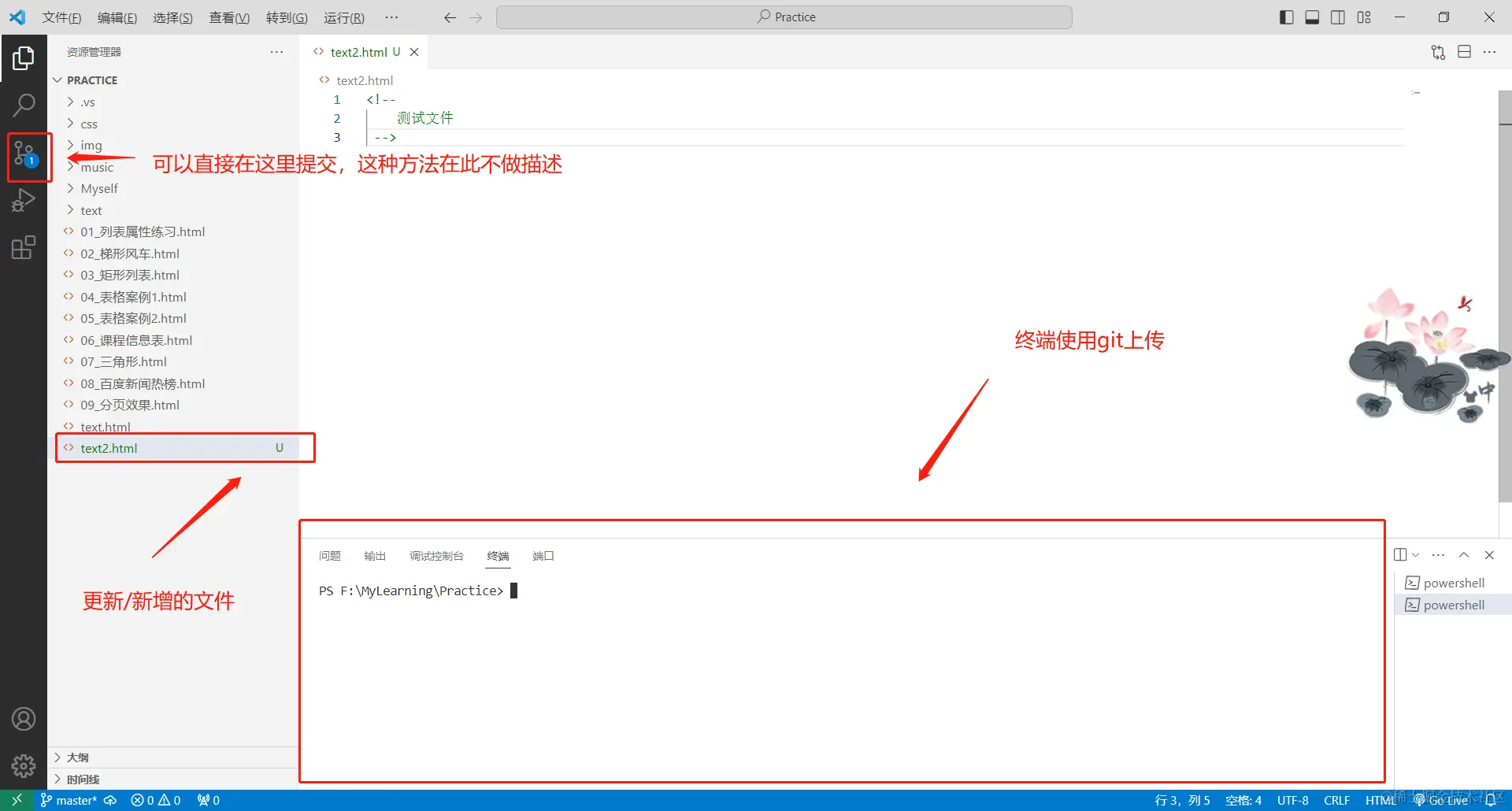
Task: Open the Extensions view
Action: point(24,247)
